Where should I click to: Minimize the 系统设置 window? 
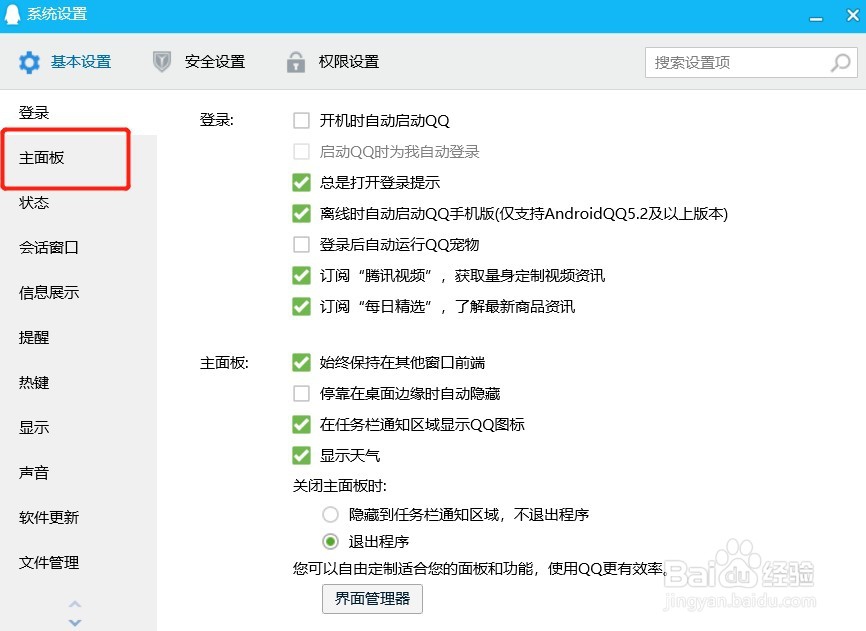816,19
